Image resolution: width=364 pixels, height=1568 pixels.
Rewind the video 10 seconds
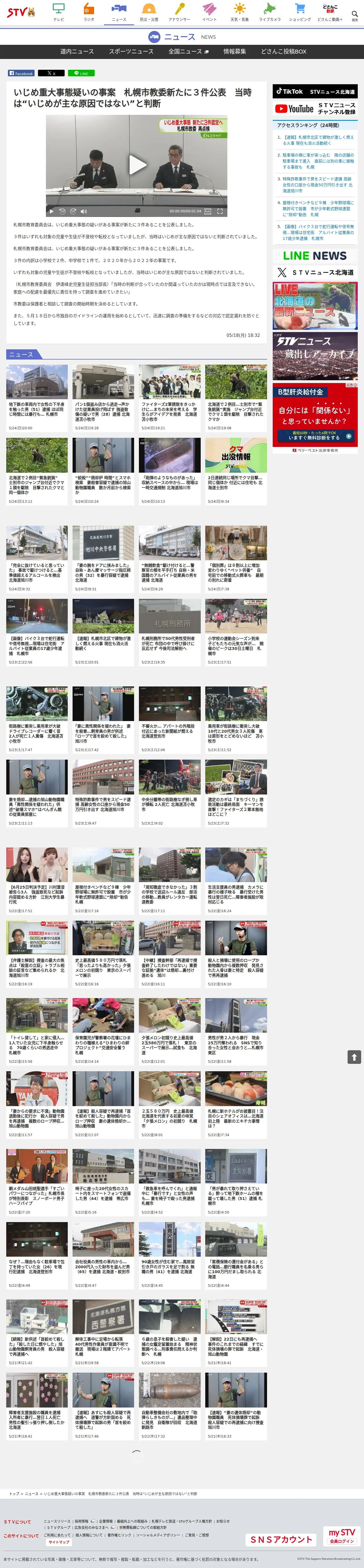[x=62, y=211]
